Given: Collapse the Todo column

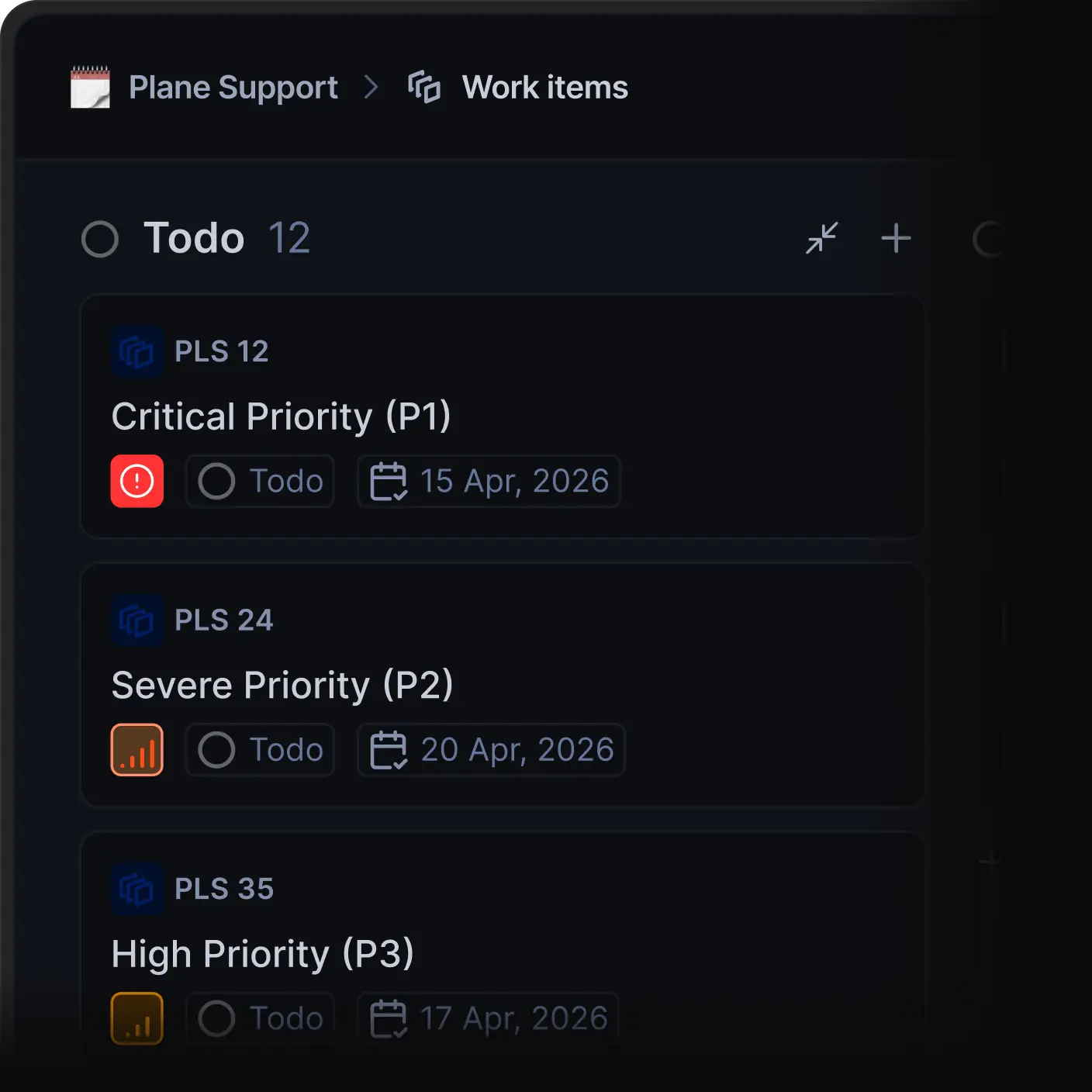Looking at the screenshot, I should [x=822, y=239].
